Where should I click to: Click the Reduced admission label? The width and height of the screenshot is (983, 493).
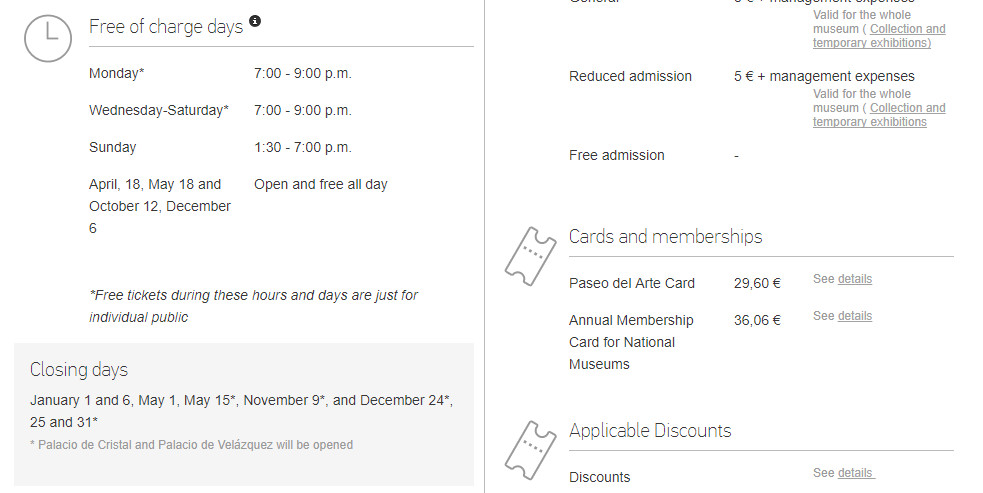tap(631, 77)
